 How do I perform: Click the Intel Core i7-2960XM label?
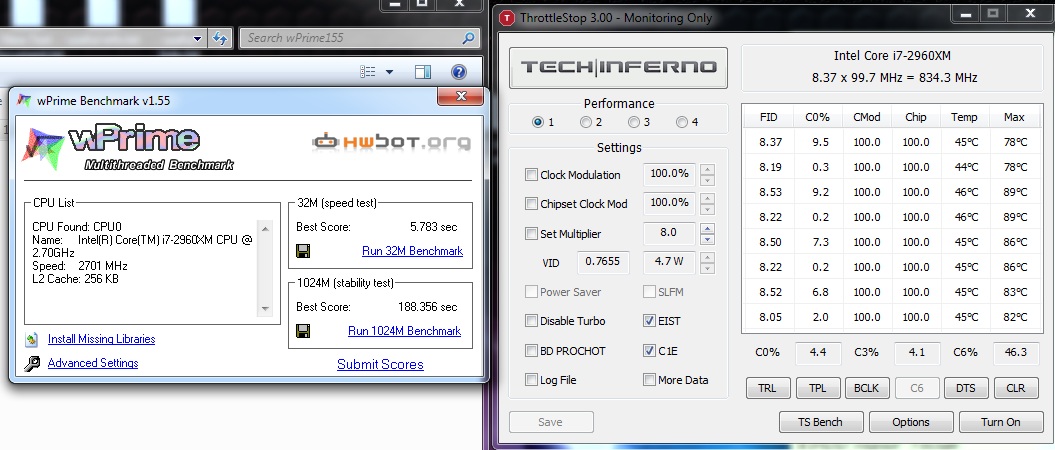(892, 57)
